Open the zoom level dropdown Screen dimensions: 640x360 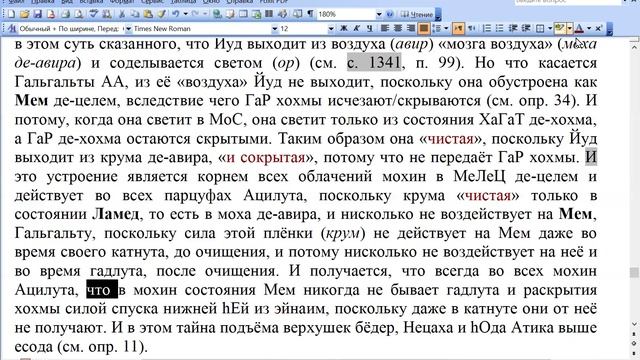pyautogui.click(x=379, y=14)
